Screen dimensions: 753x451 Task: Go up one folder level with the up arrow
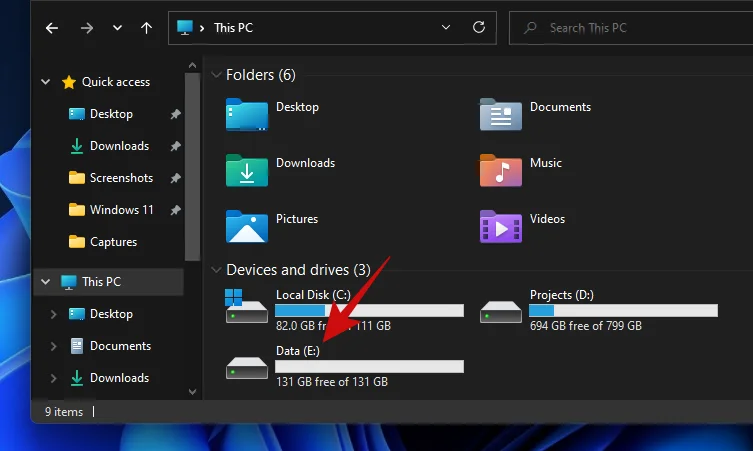[146, 28]
